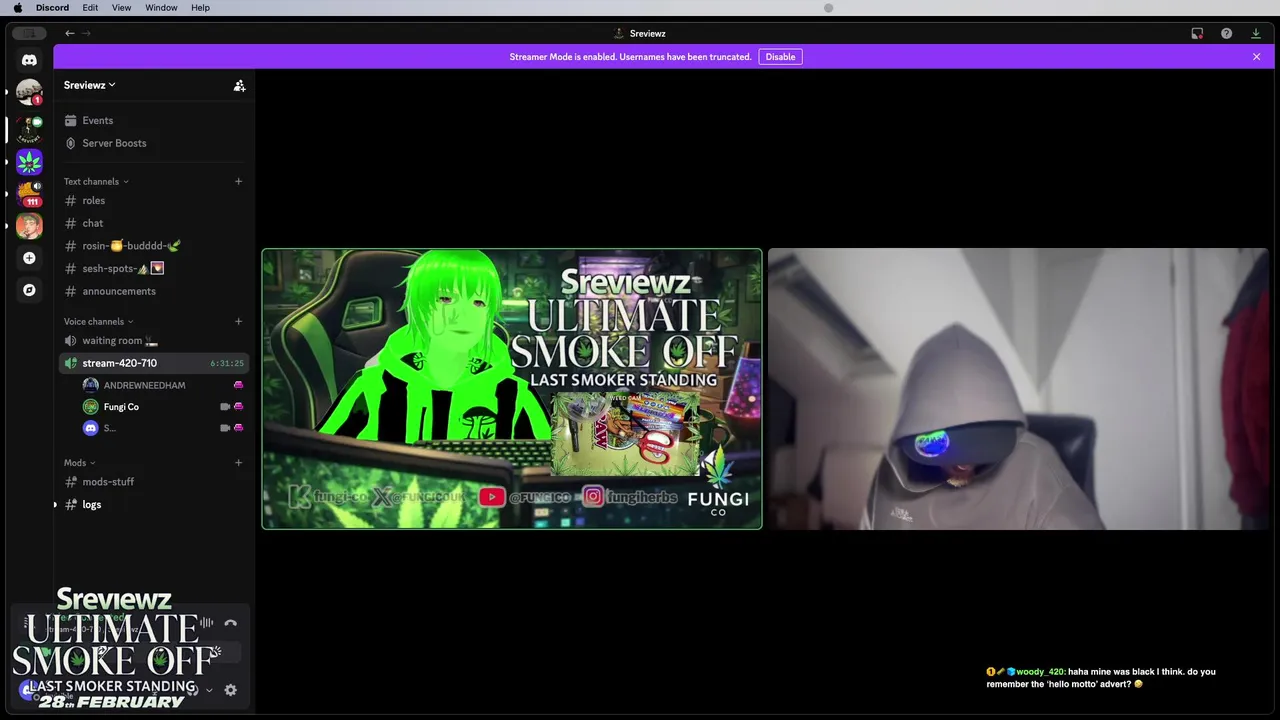Open Events in channel list
The height and width of the screenshot is (720, 1280).
[x=153, y=120]
